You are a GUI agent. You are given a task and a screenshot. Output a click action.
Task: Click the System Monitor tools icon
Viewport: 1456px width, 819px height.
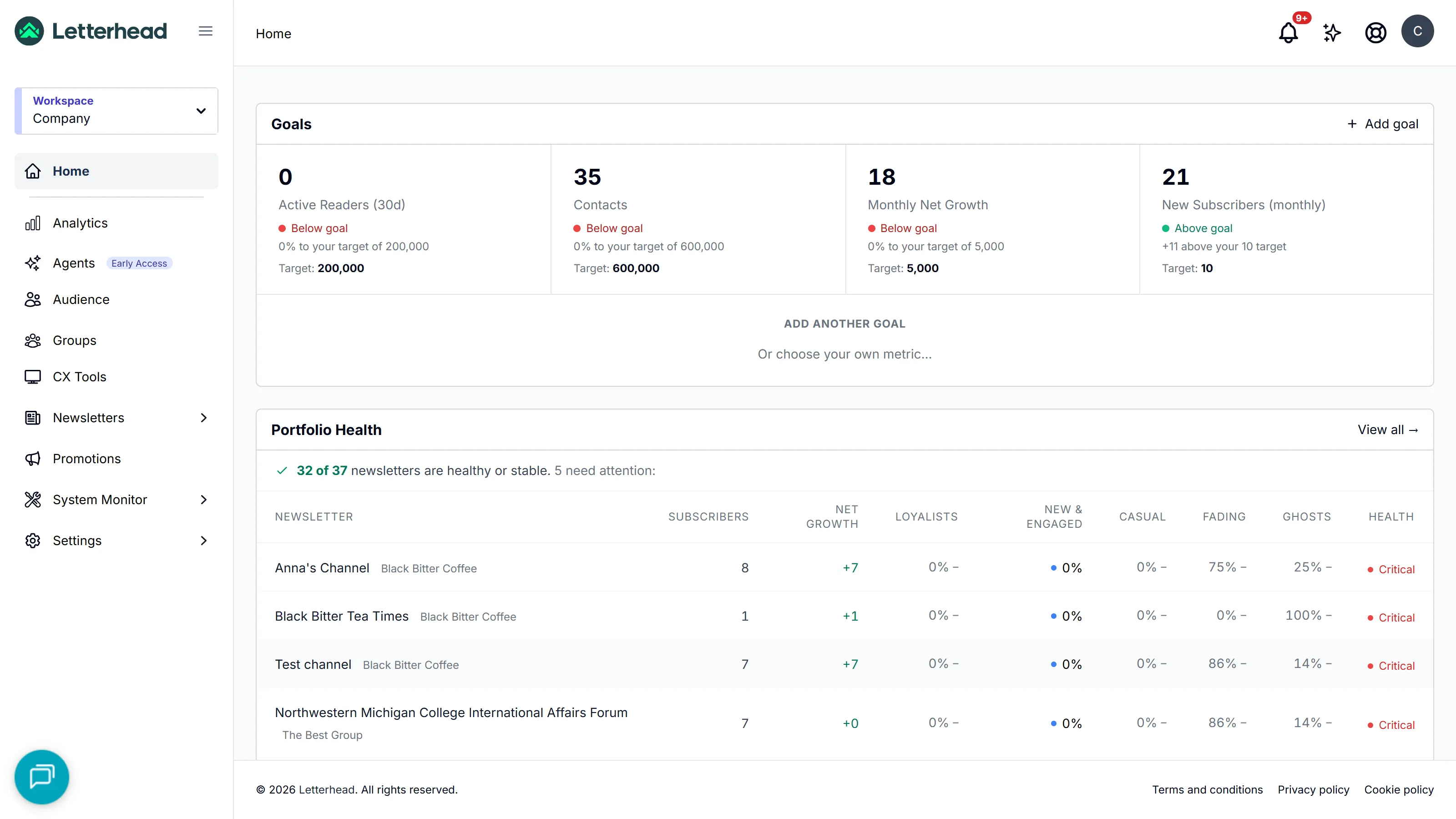click(x=33, y=500)
